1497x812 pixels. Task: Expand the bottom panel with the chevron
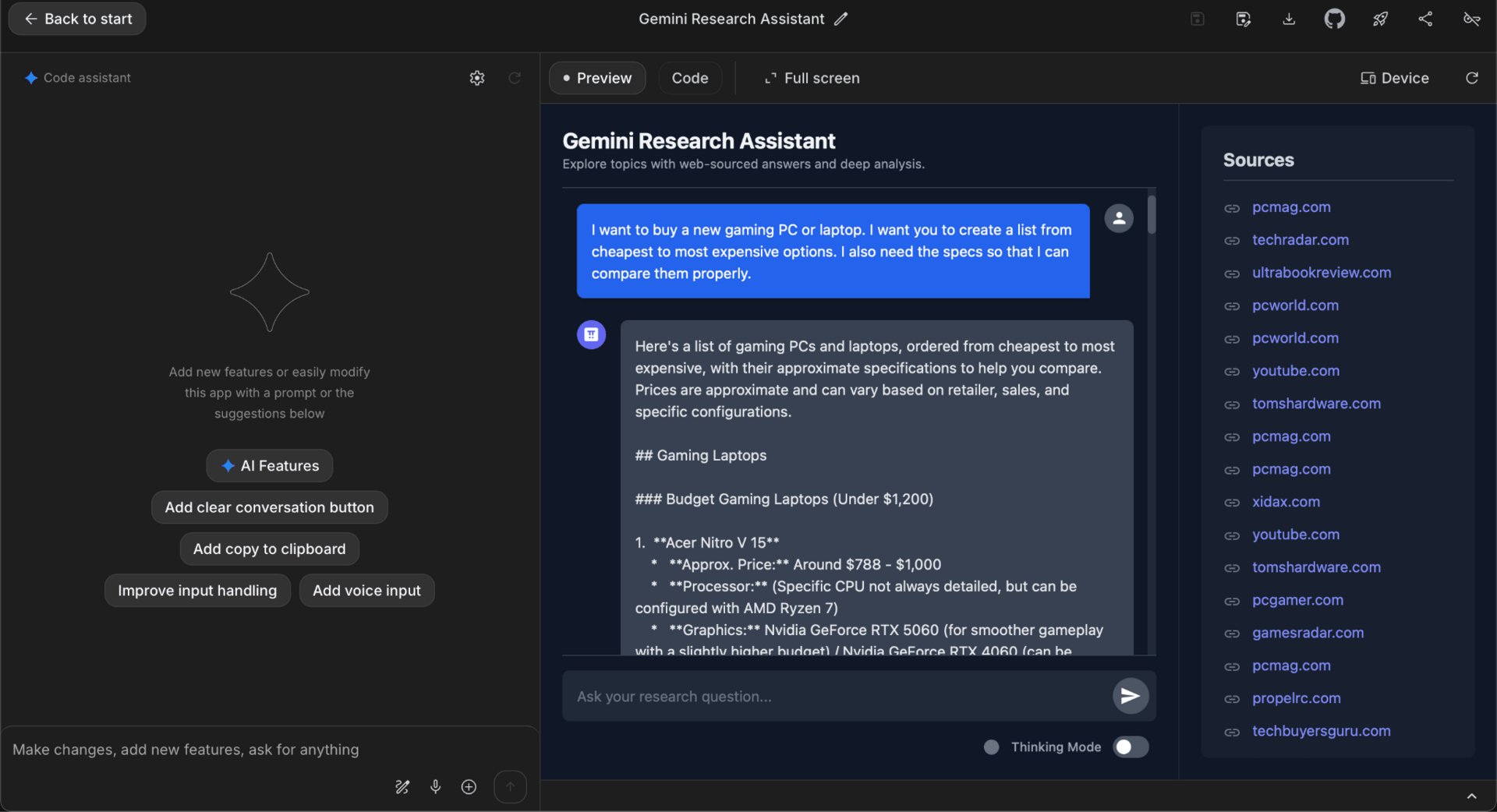point(1471,796)
